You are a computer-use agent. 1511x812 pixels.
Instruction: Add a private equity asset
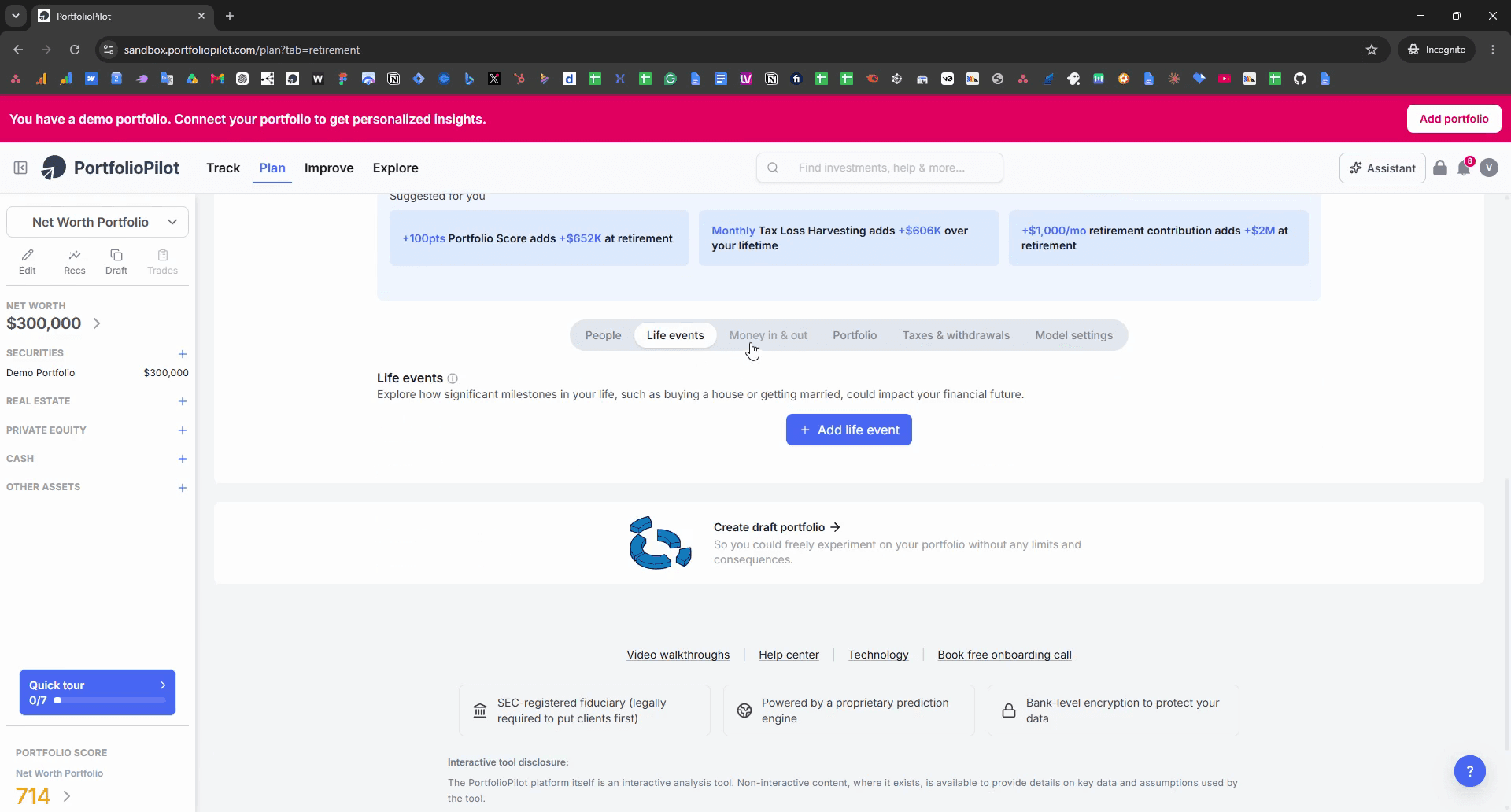[183, 430]
